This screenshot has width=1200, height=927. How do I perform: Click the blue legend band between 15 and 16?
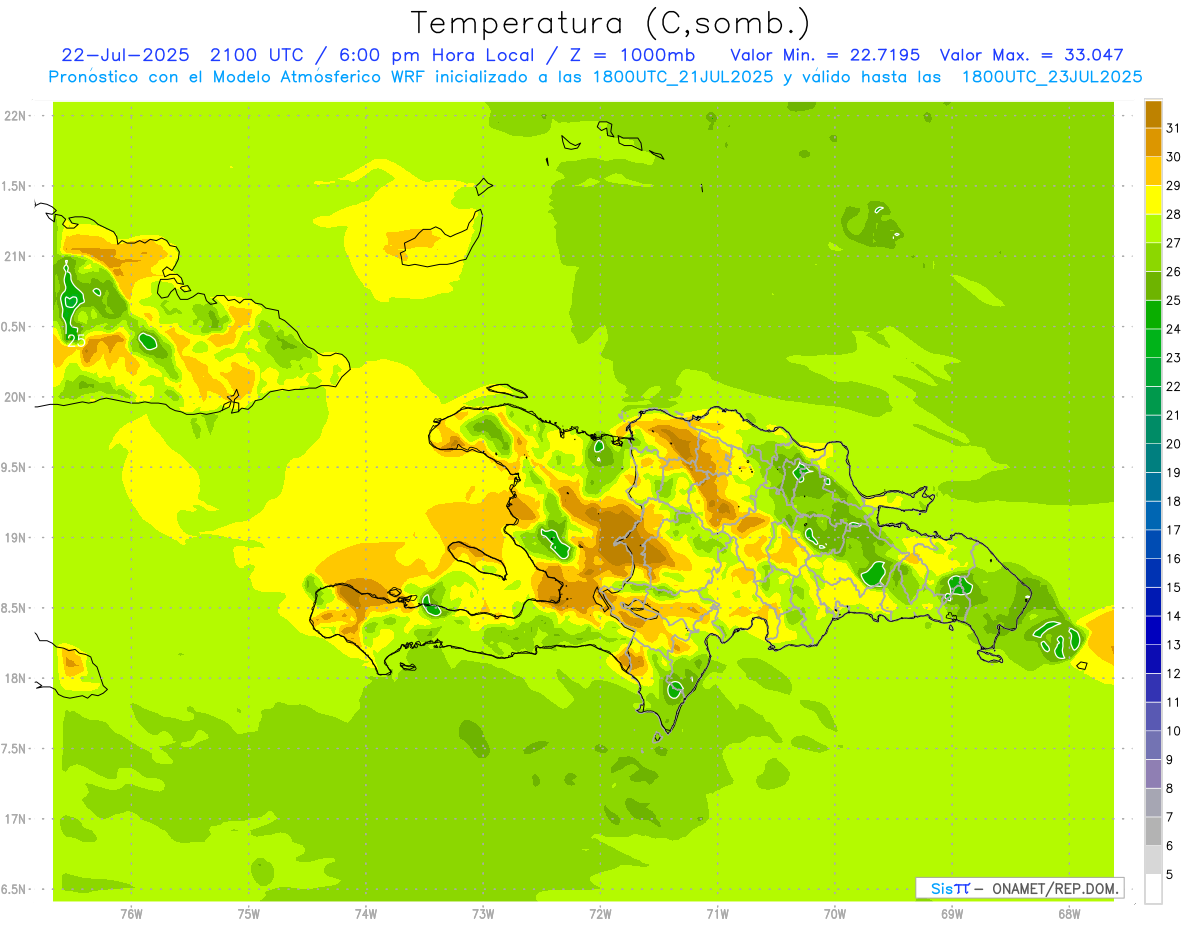(1153, 573)
